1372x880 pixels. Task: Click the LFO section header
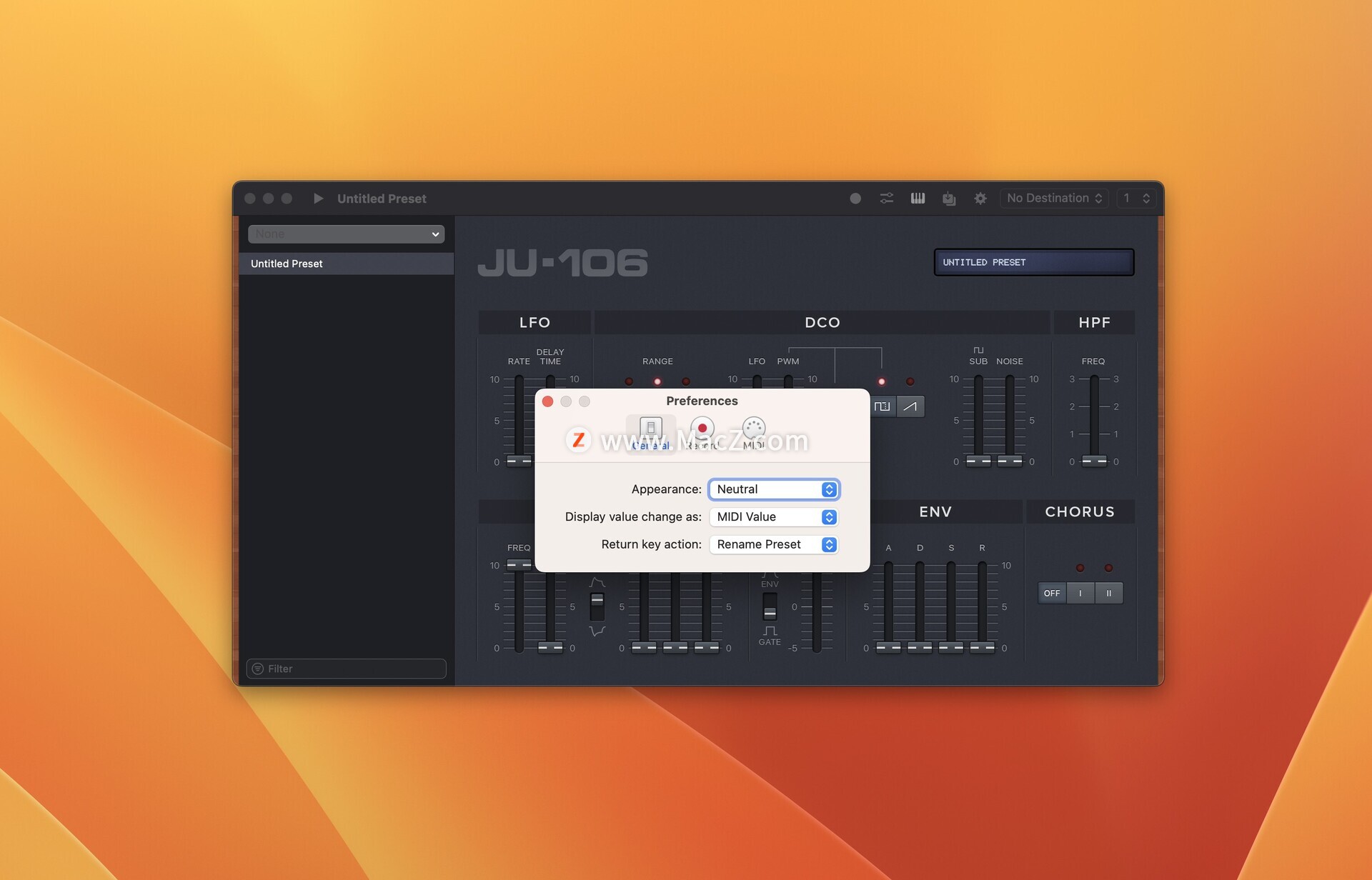(x=535, y=322)
